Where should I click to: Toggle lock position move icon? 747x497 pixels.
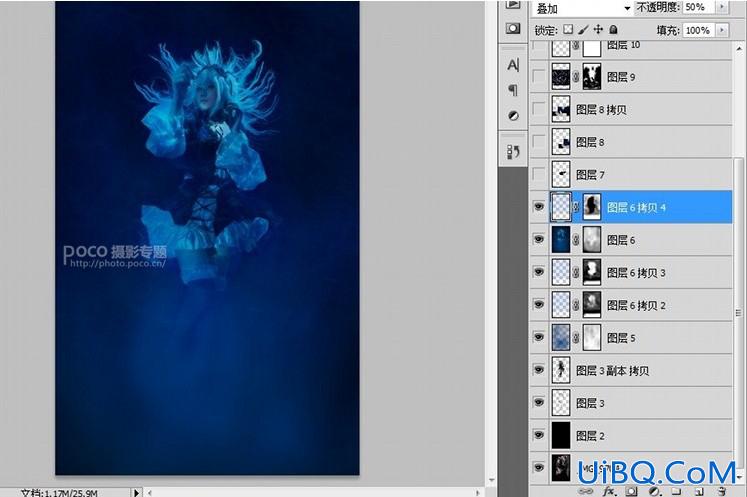[598, 30]
